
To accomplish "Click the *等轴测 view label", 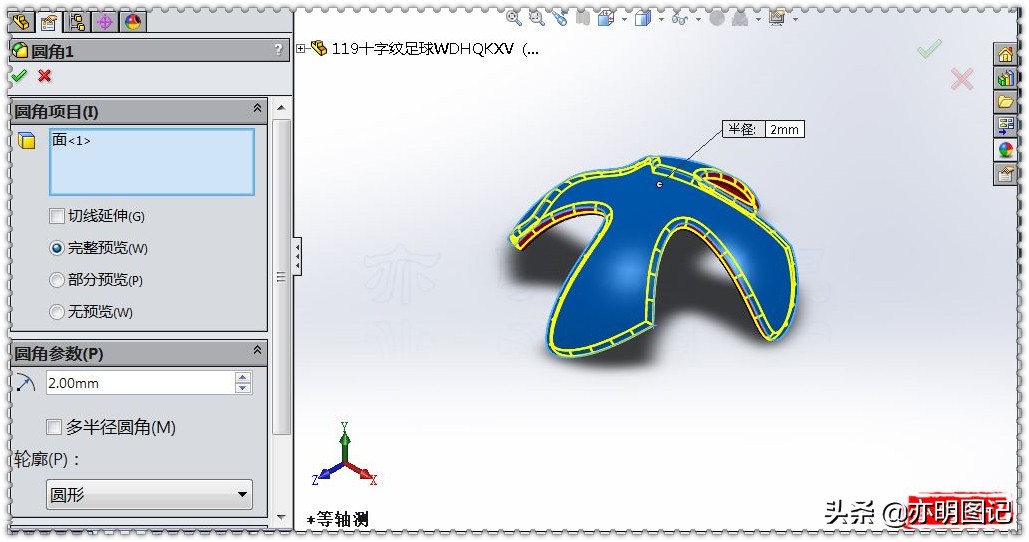I will pos(337,519).
